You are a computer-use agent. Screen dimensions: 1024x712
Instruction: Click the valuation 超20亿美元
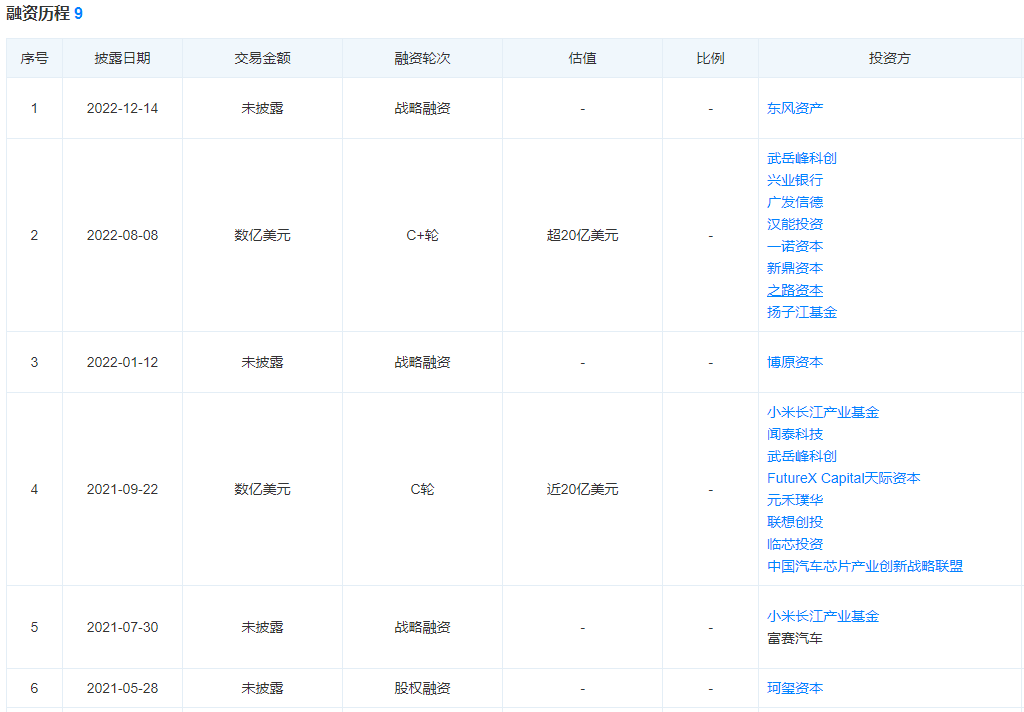click(x=583, y=235)
